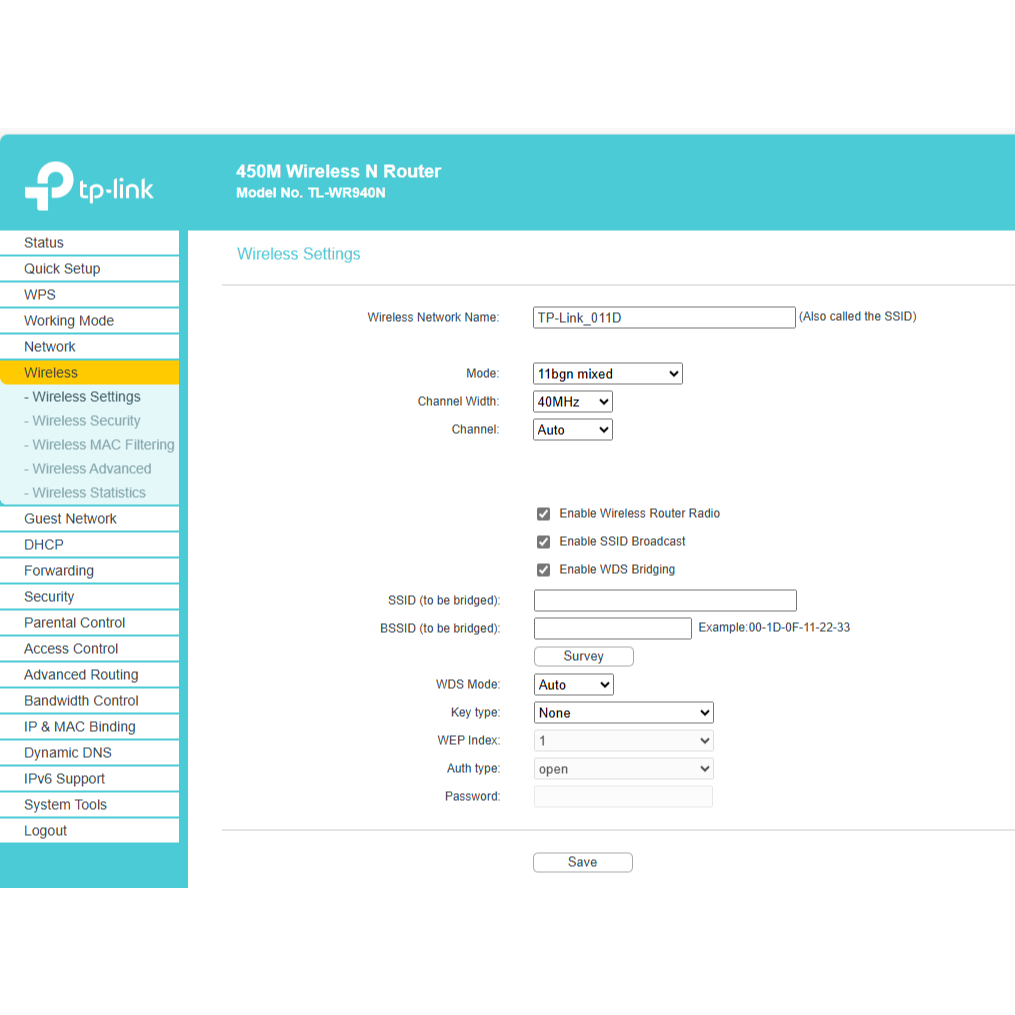Open System Tools in sidebar
The width and height of the screenshot is (1015, 1015).
[x=65, y=805]
